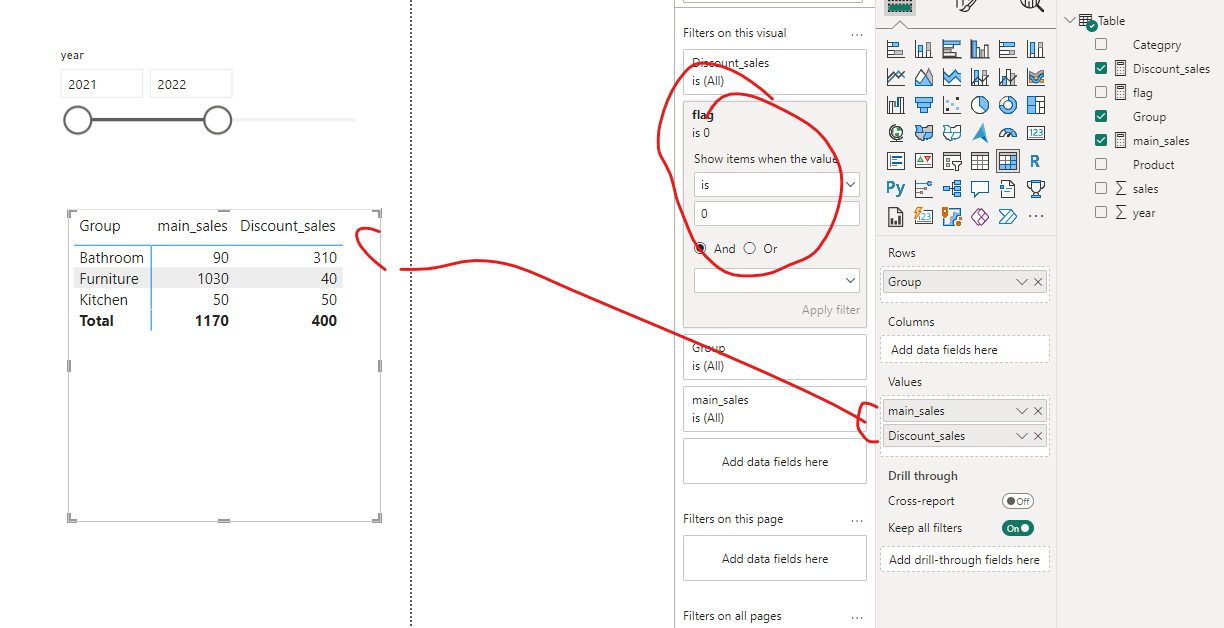The width and height of the screenshot is (1224, 628).
Task: Open Group field menu in Rows
Action: (x=1022, y=282)
